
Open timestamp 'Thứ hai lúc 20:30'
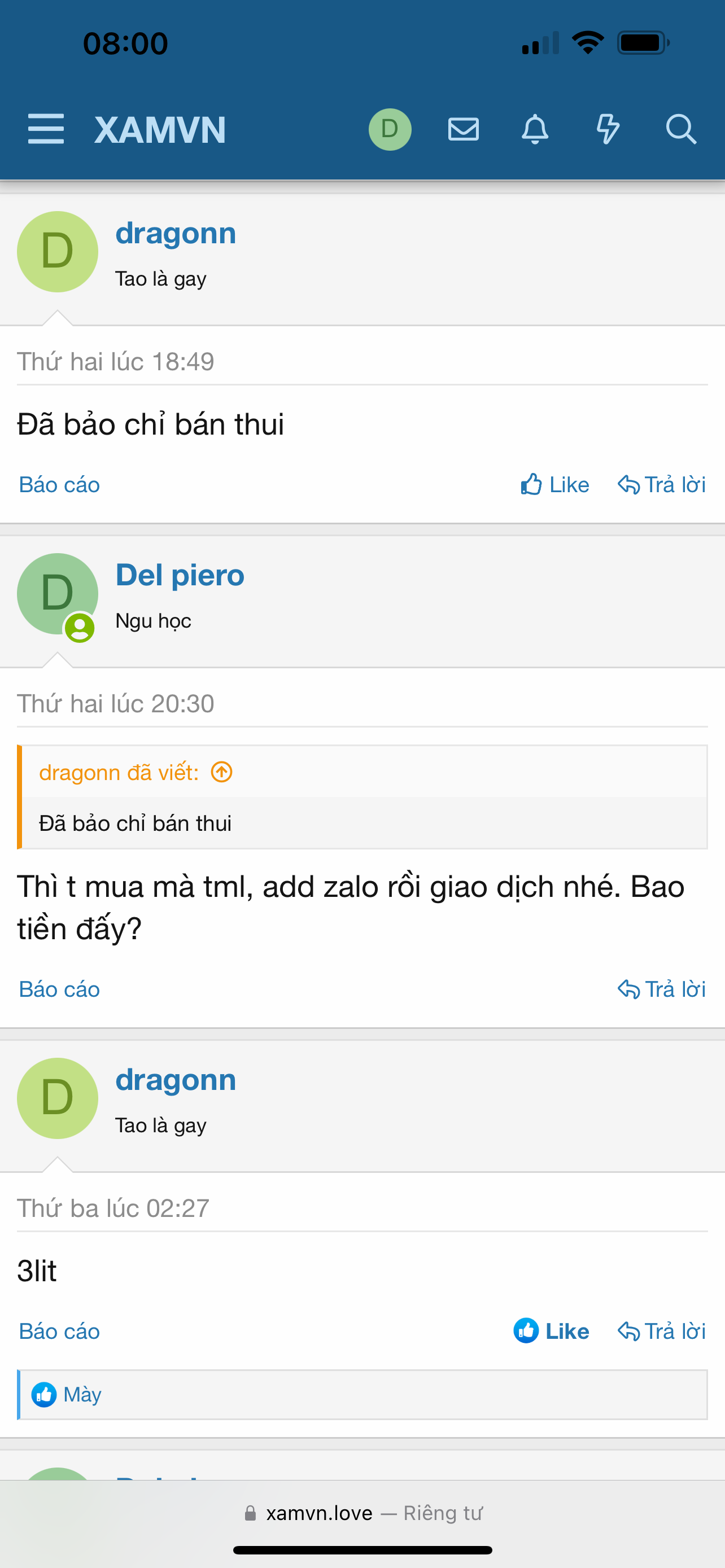tap(116, 704)
